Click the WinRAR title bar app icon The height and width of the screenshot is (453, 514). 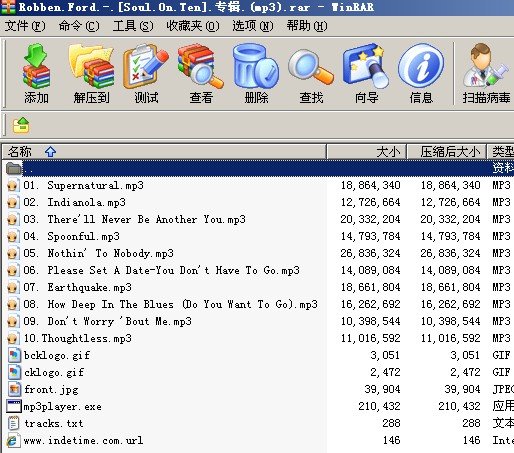8,7
